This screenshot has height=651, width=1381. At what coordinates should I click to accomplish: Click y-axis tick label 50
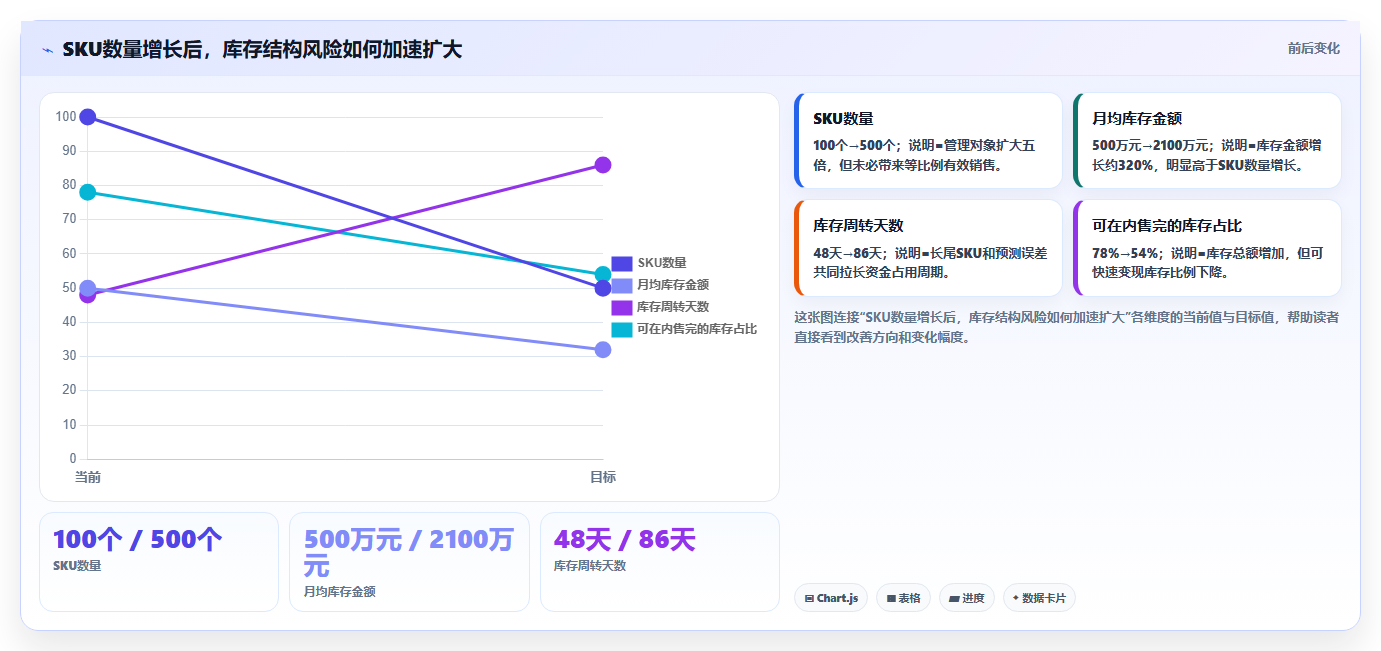click(x=69, y=288)
